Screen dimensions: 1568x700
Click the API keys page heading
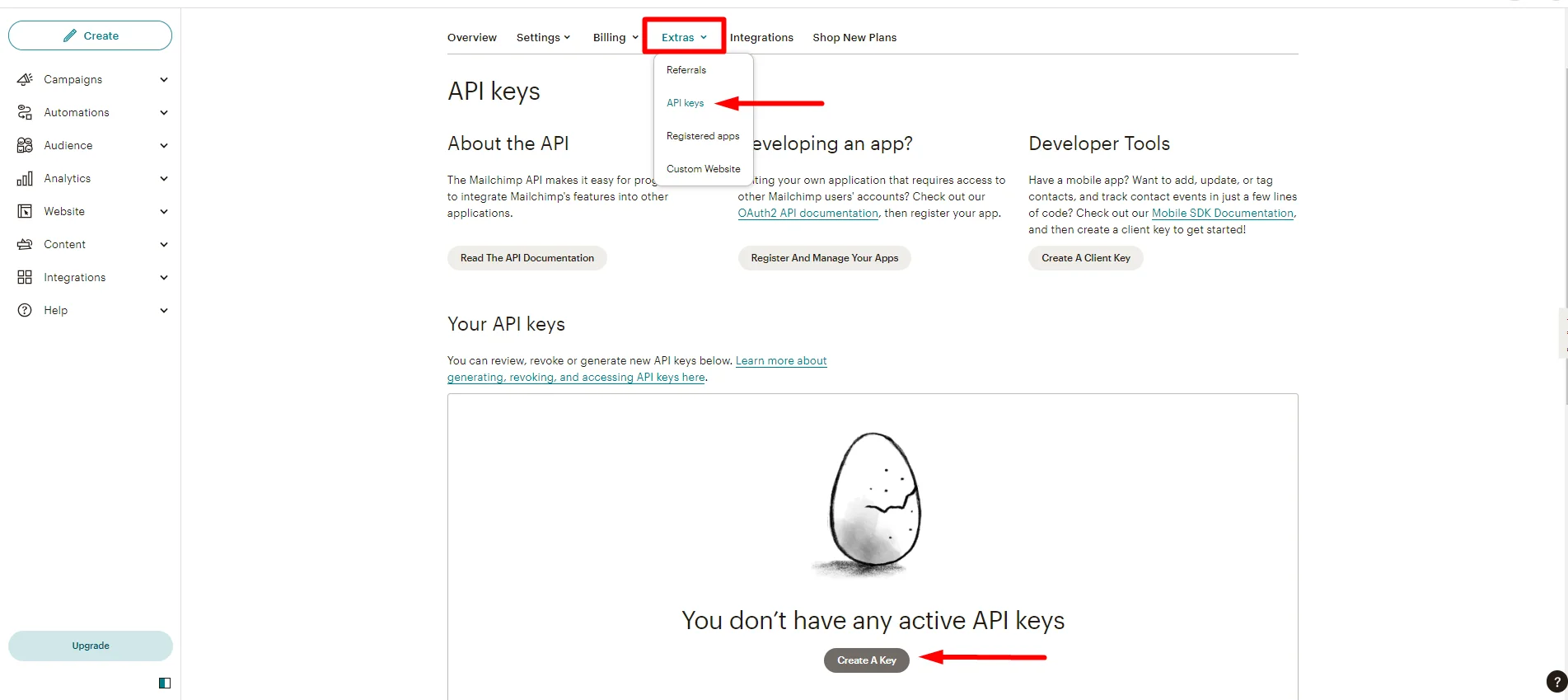coord(494,91)
